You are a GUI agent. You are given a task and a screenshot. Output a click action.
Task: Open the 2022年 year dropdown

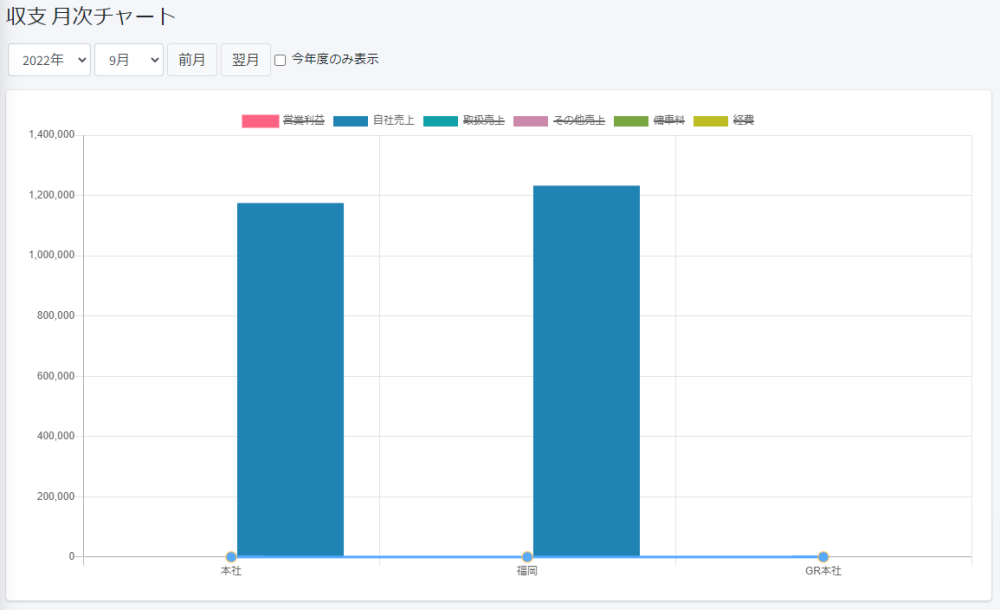tap(49, 60)
